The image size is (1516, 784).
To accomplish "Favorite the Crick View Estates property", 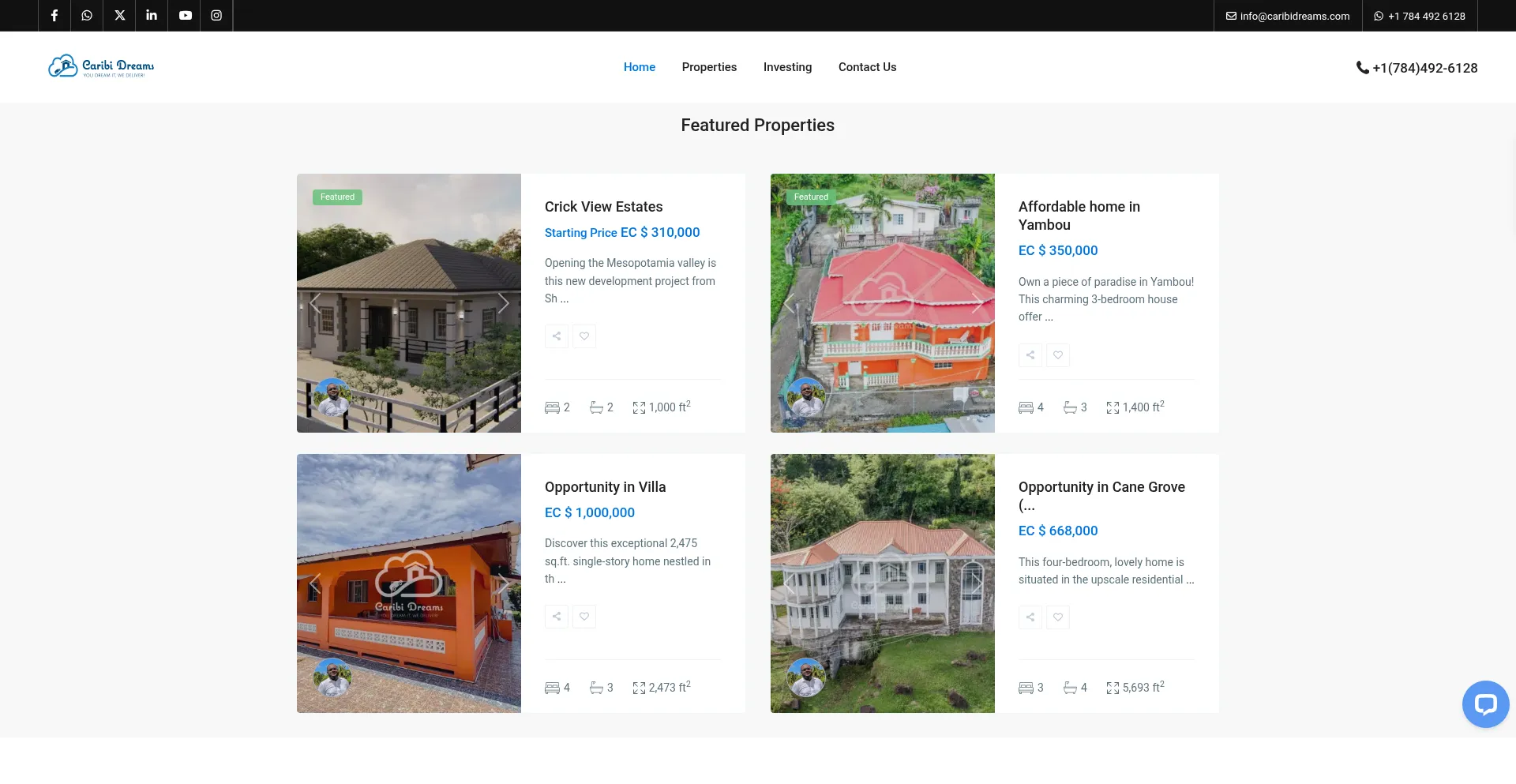I will [584, 336].
